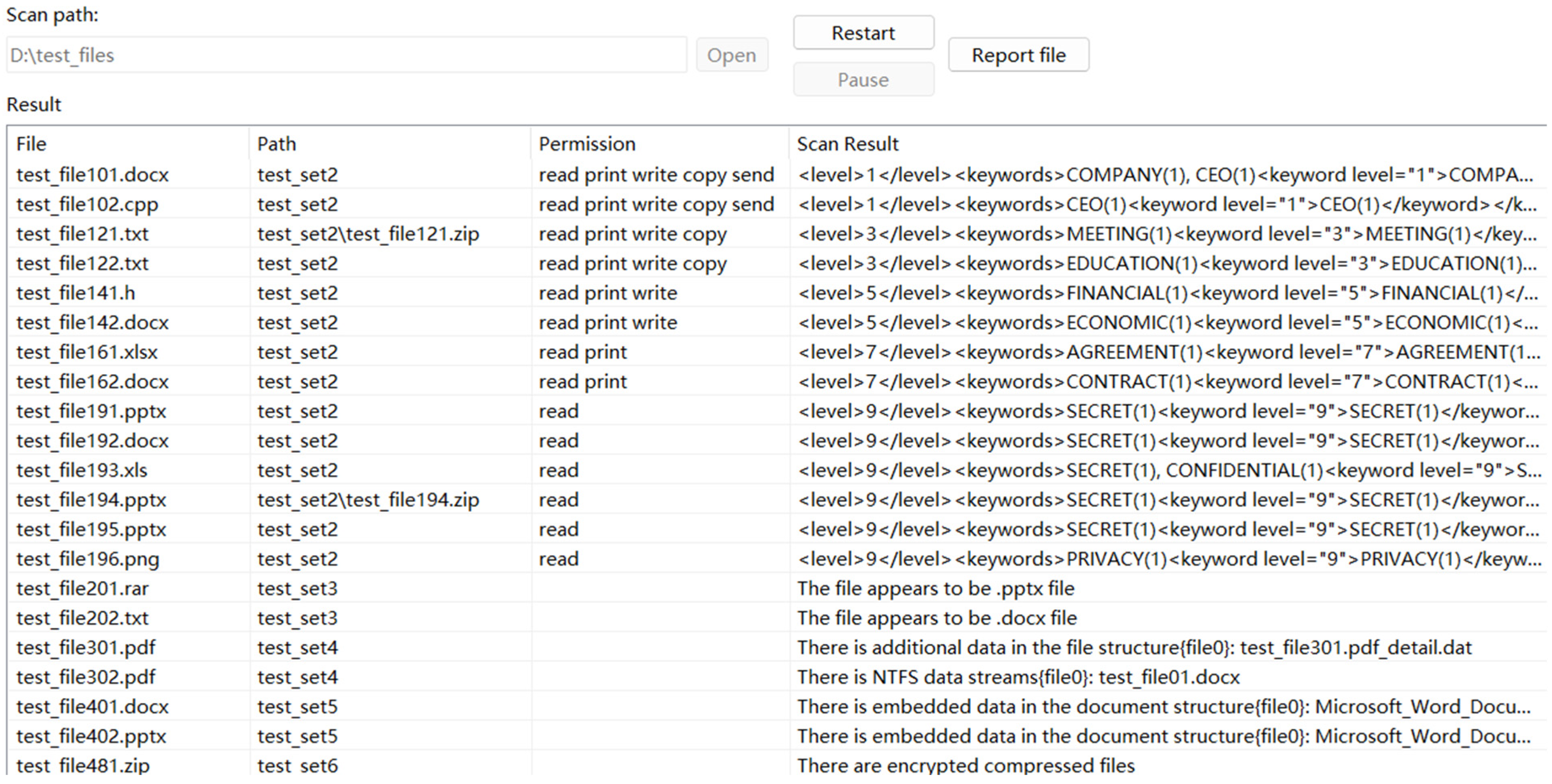This screenshot has width=1552, height=784.
Task: Click the Permission column header
Action: pos(587,144)
